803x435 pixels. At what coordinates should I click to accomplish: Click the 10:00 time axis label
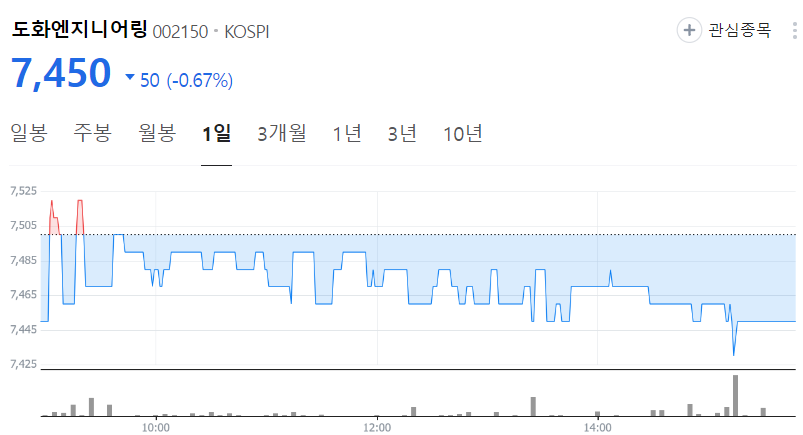pos(156,427)
